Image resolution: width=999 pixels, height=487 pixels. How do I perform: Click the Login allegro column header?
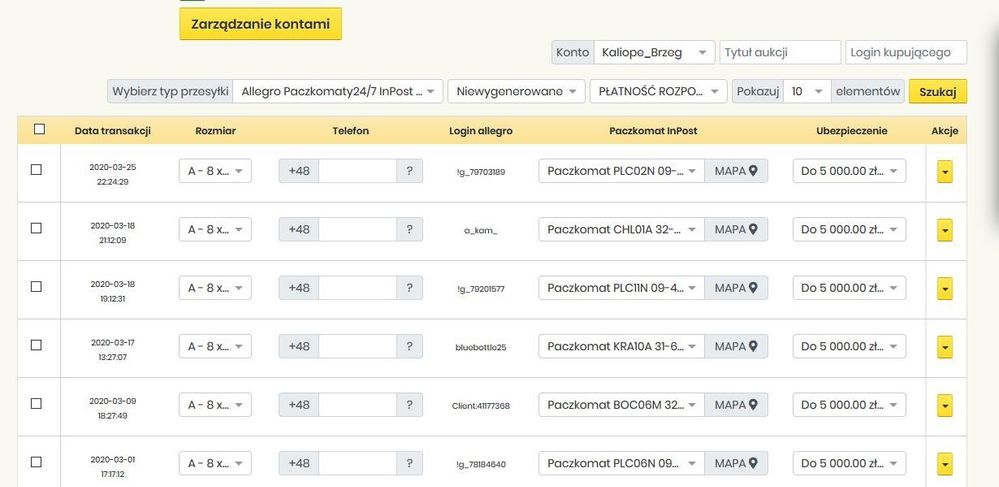[x=481, y=131]
